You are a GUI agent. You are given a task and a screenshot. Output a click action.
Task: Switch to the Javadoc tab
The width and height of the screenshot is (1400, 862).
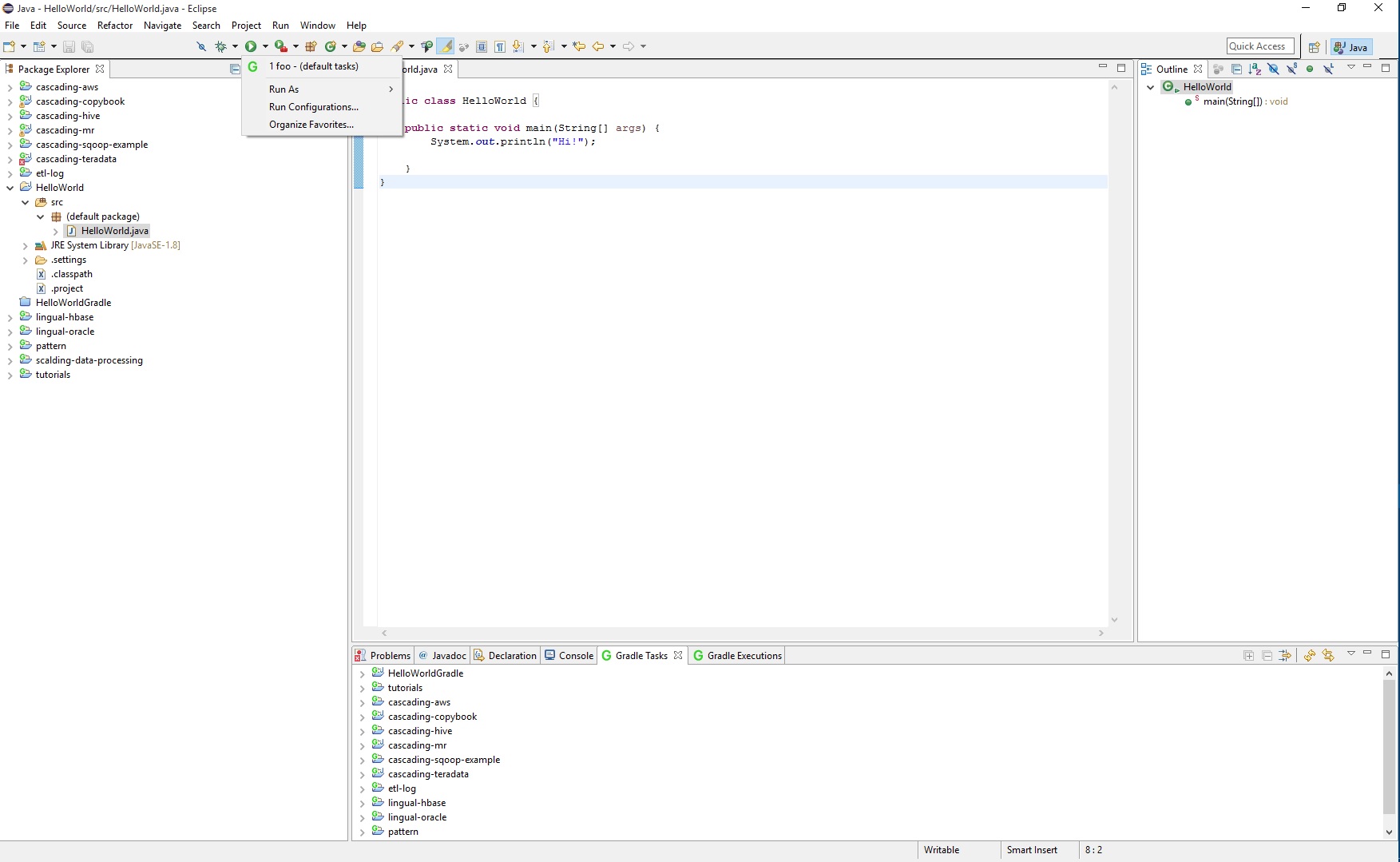(x=442, y=655)
